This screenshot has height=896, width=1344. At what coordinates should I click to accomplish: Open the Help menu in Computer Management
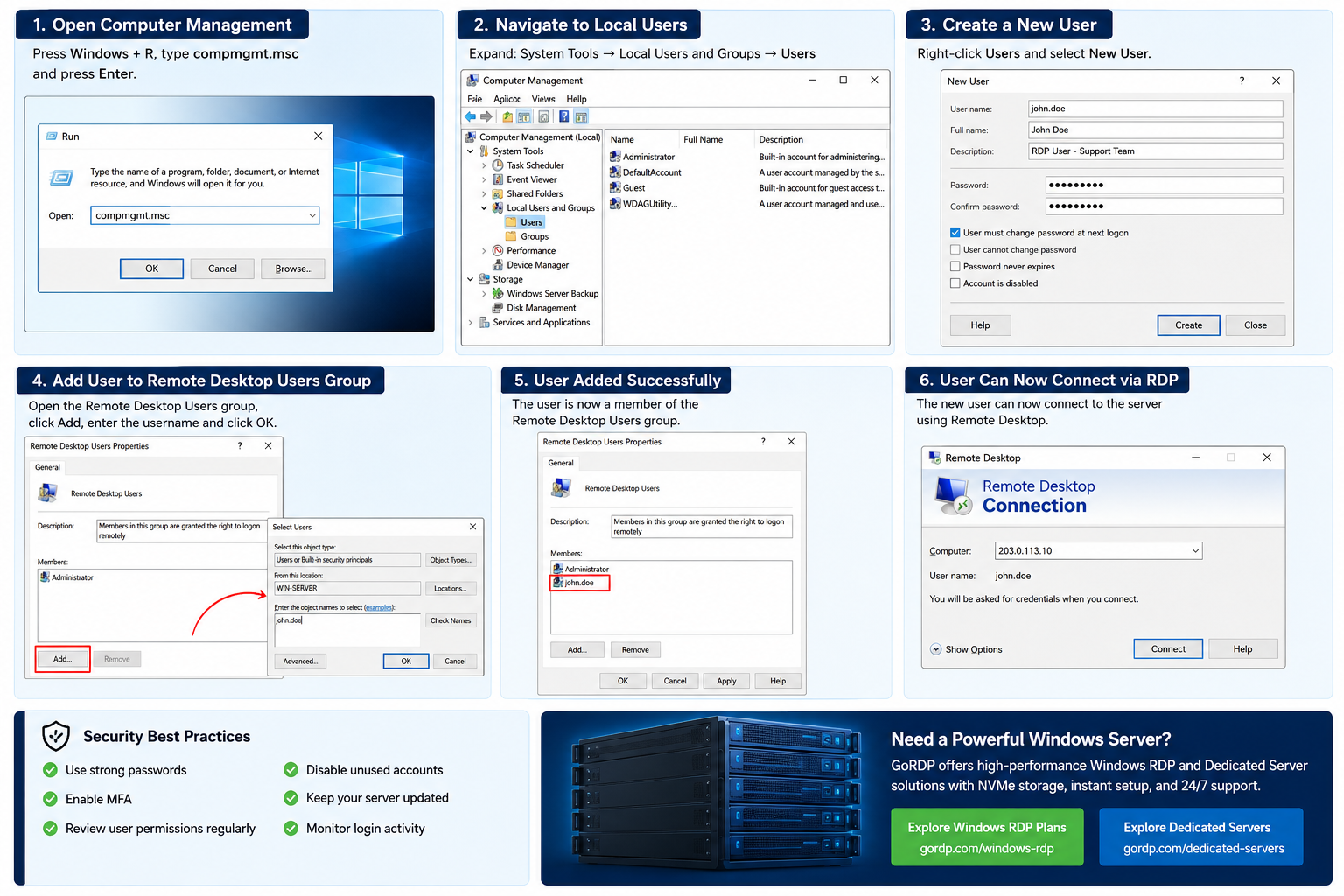point(577,99)
